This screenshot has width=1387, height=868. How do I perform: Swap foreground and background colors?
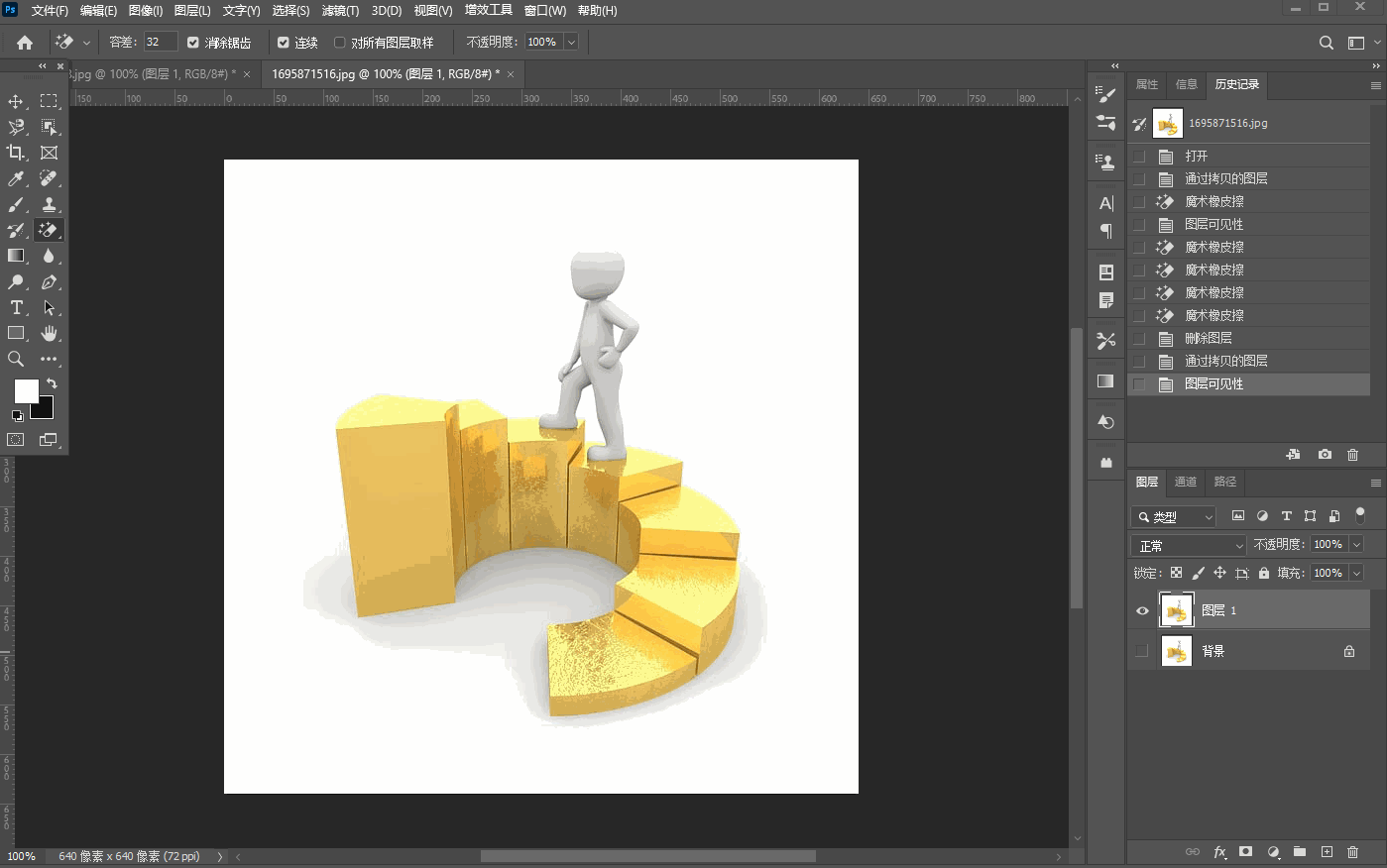click(x=52, y=383)
